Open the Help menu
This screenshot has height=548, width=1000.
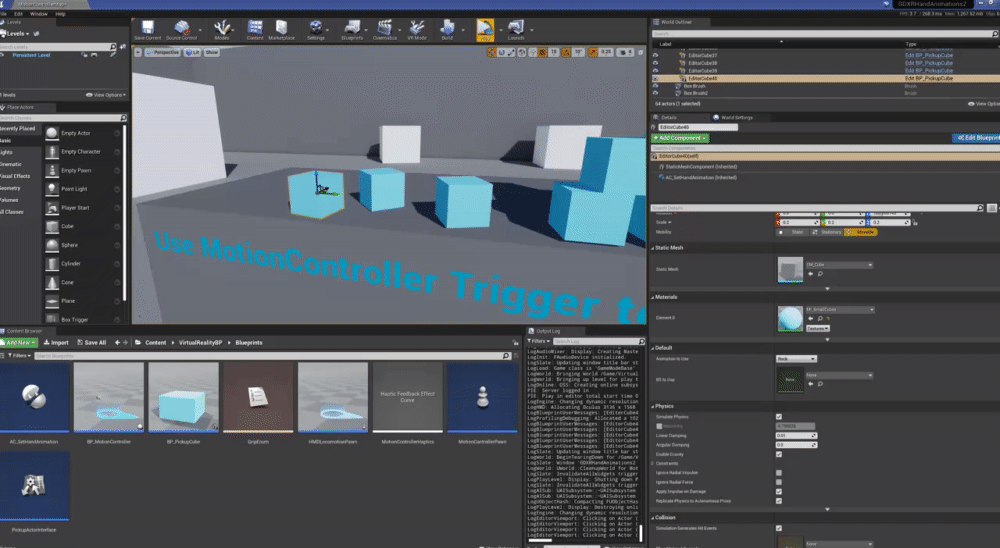pos(60,13)
